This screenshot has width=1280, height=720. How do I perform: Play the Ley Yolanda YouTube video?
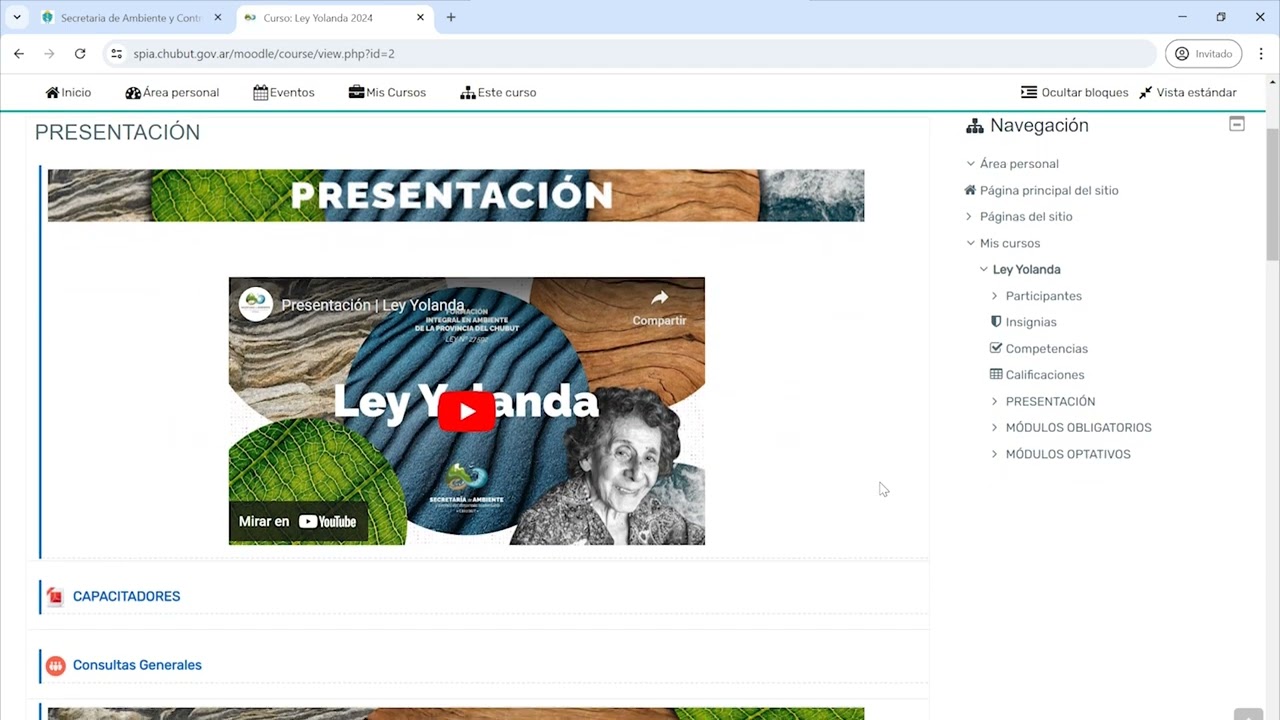pyautogui.click(x=467, y=411)
